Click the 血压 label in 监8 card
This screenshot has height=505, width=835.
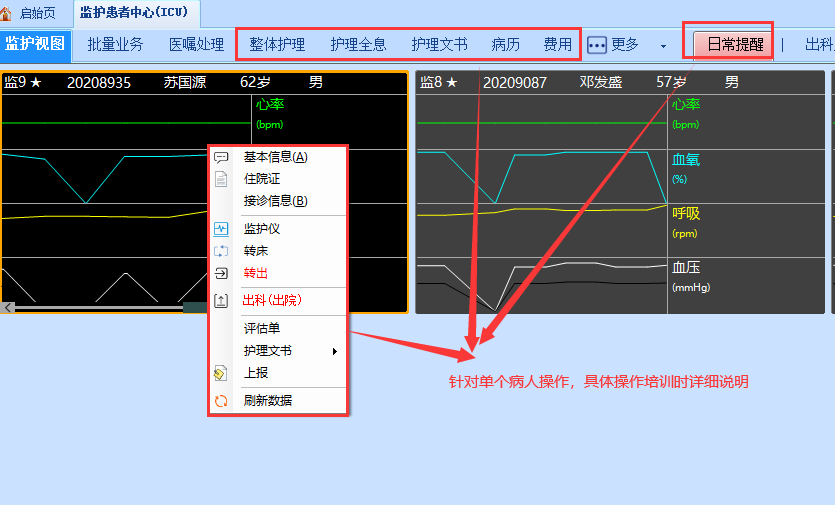click(686, 267)
